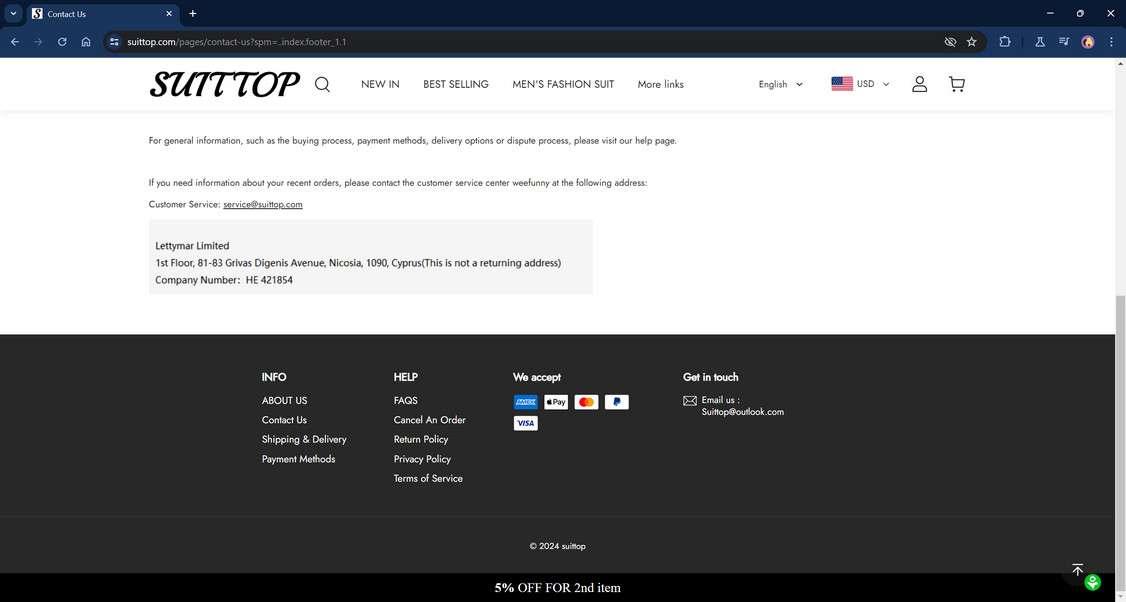Viewport: 1126px width, 602px height.
Task: Click the 5% OFF promo banner
Action: [x=557, y=588]
